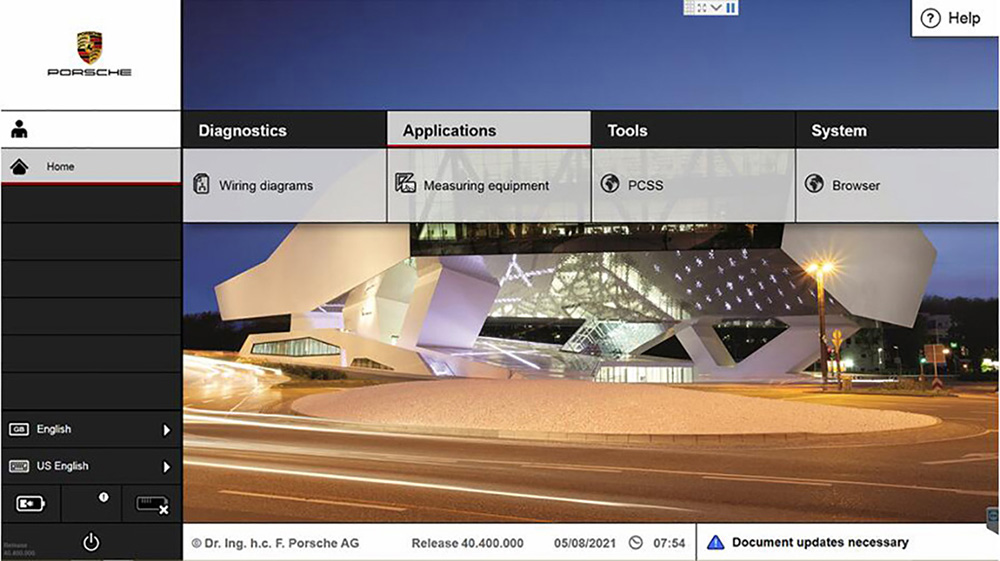Click the pause icon in top overlay toolbar
The height and width of the screenshot is (561, 1000).
pos(731,8)
